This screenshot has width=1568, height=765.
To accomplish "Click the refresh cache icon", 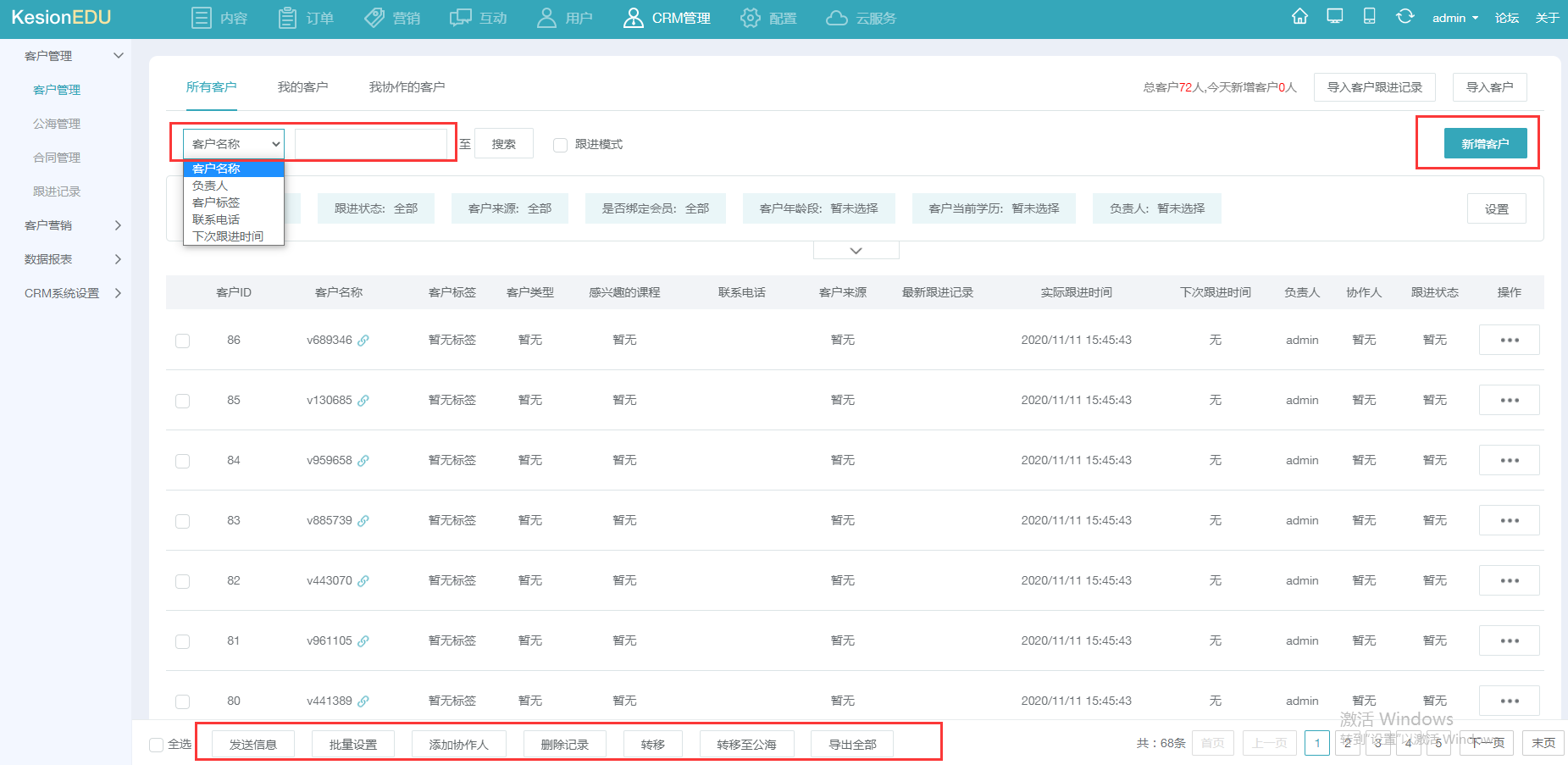I will coord(1405,16).
